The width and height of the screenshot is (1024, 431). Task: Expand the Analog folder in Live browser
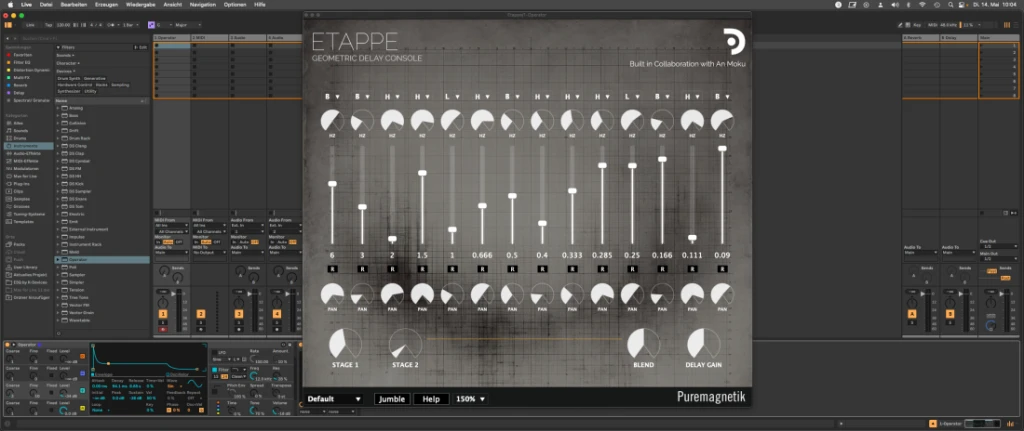tap(57, 108)
